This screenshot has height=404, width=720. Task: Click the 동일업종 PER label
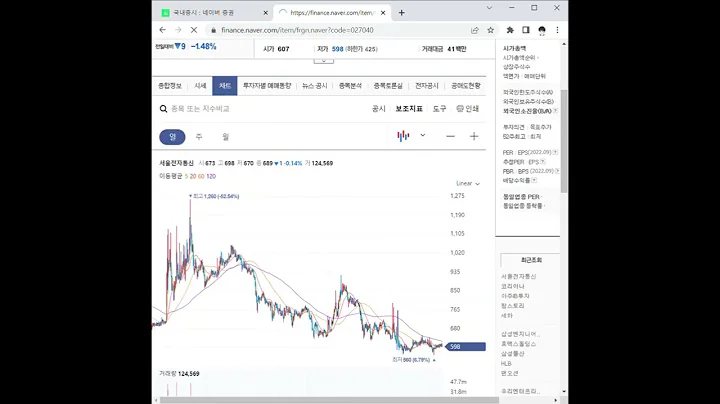point(521,196)
